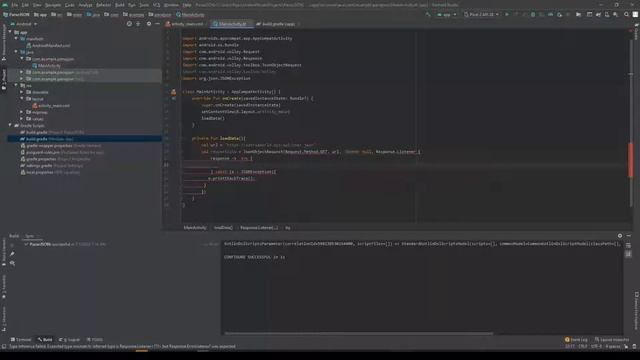
Task: Select settings.gradle in tree
Action: coord(52,166)
